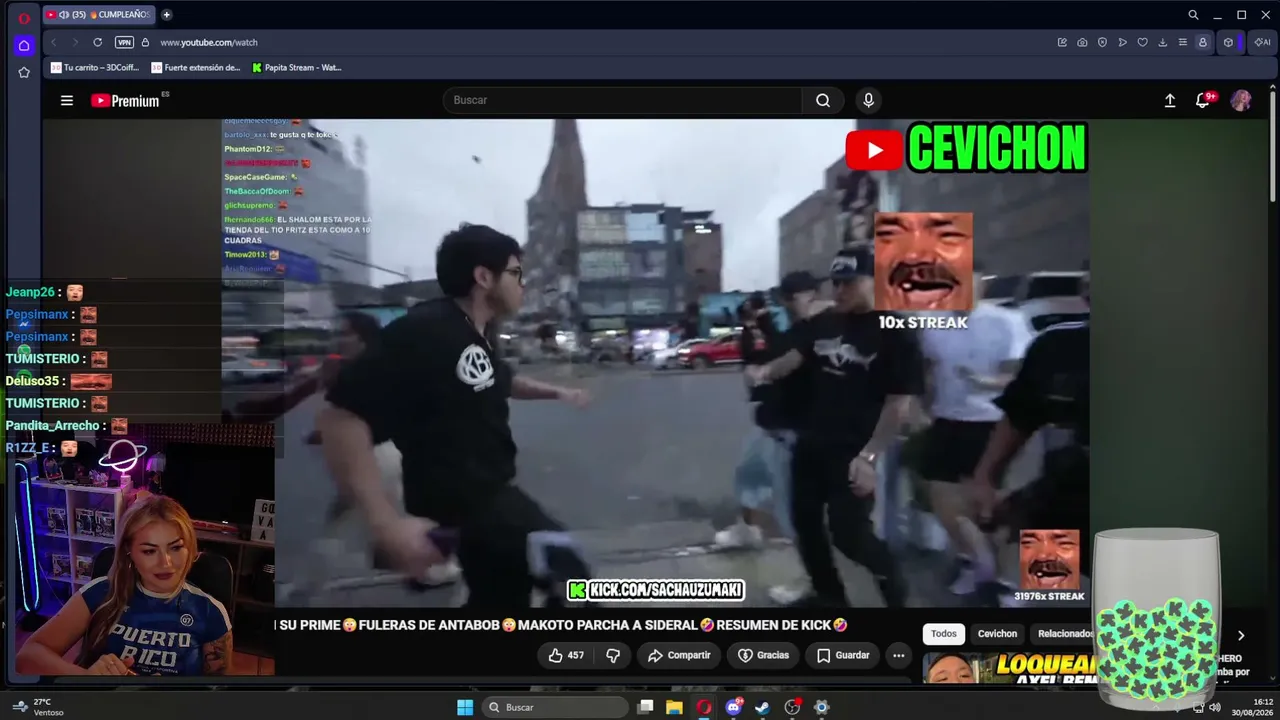Open the Opera menu logo
The width and height of the screenshot is (1280, 720).
(x=24, y=17)
